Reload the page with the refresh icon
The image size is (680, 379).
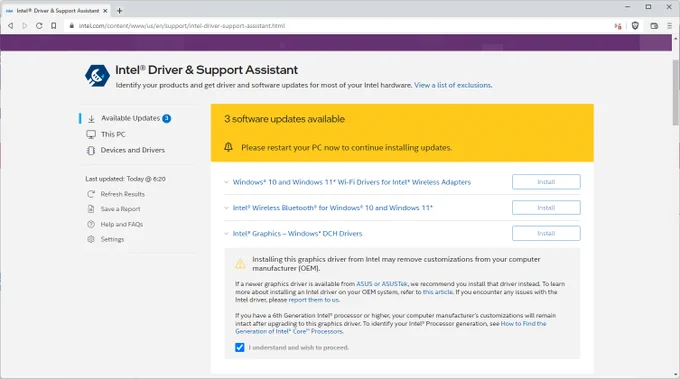(x=39, y=26)
